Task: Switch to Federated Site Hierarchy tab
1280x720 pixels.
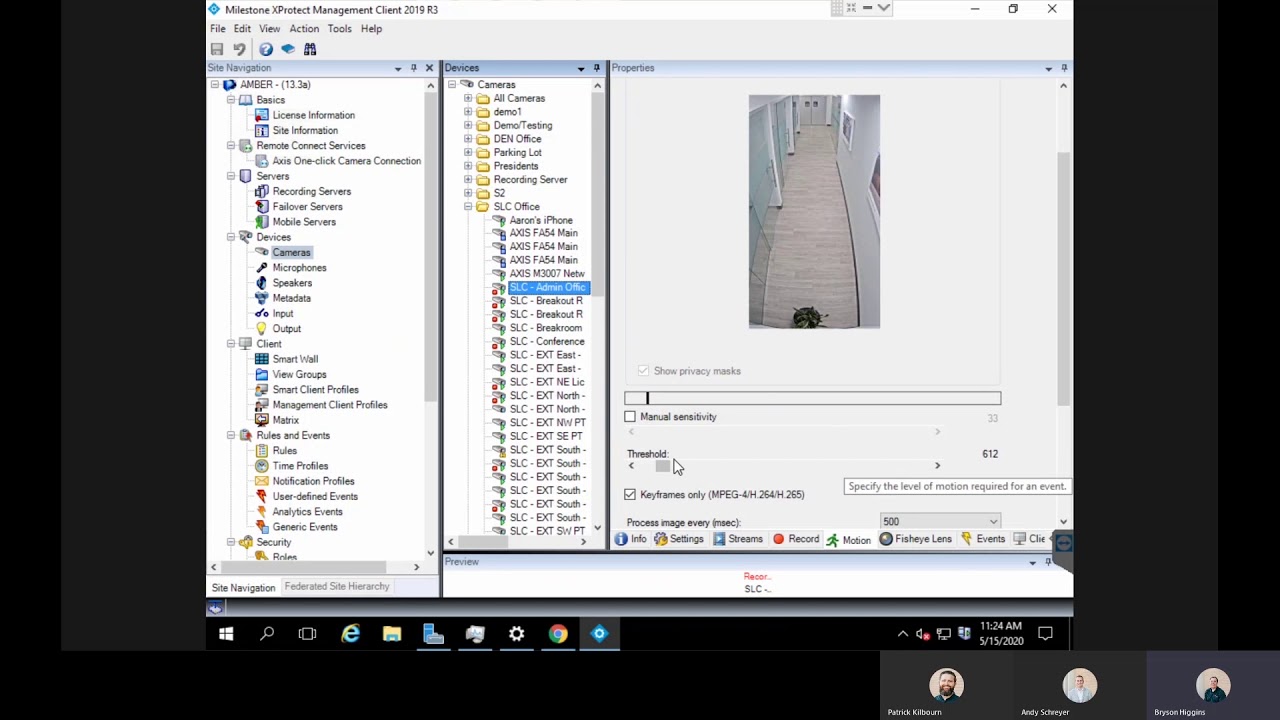Action: (x=337, y=587)
